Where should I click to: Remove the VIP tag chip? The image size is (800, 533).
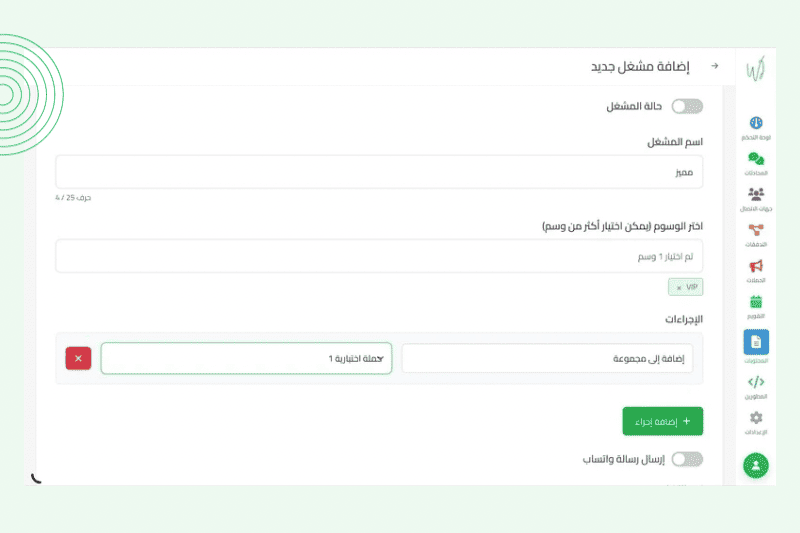[679, 287]
